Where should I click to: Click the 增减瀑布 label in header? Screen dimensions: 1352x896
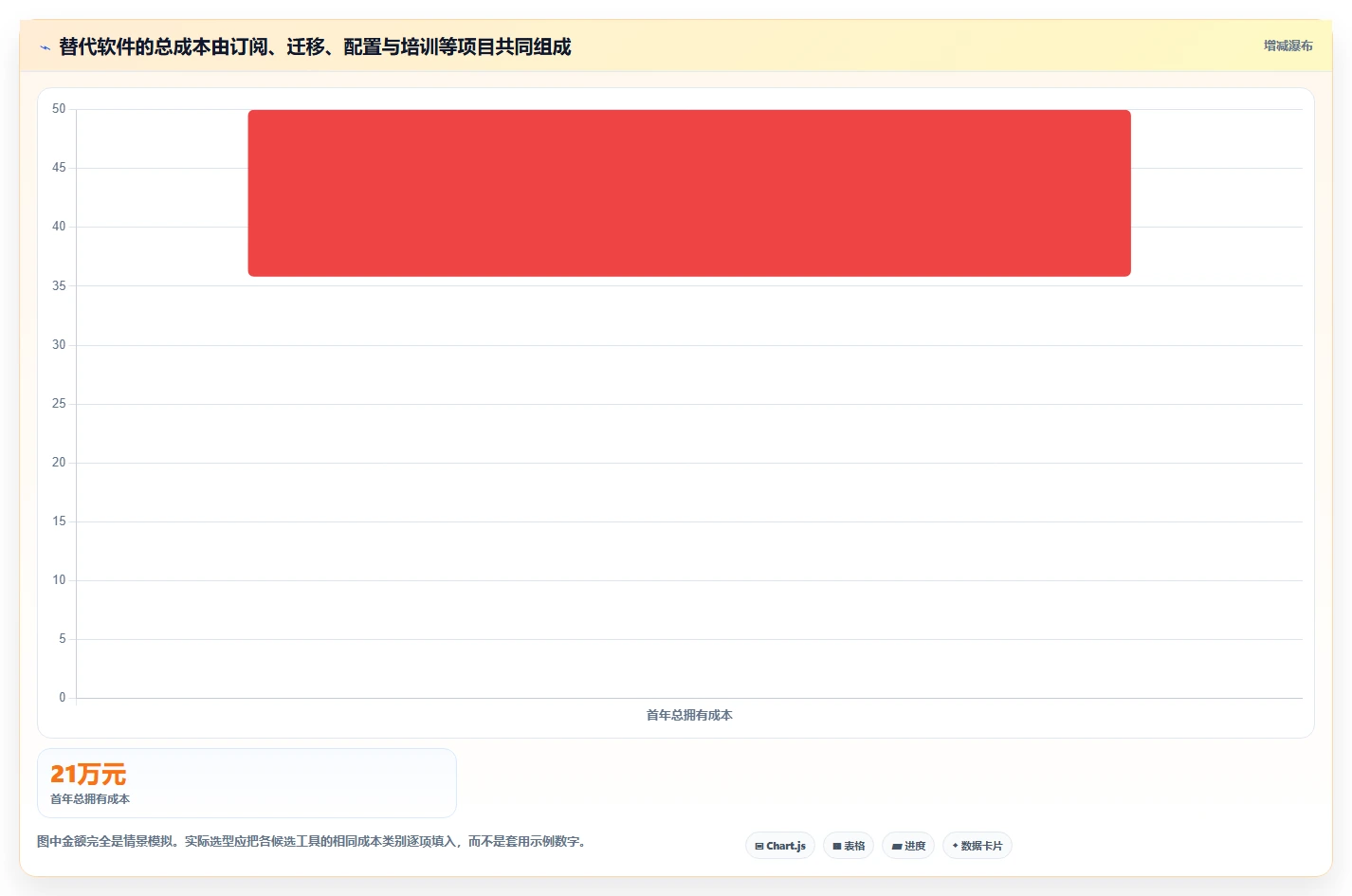pyautogui.click(x=1288, y=46)
